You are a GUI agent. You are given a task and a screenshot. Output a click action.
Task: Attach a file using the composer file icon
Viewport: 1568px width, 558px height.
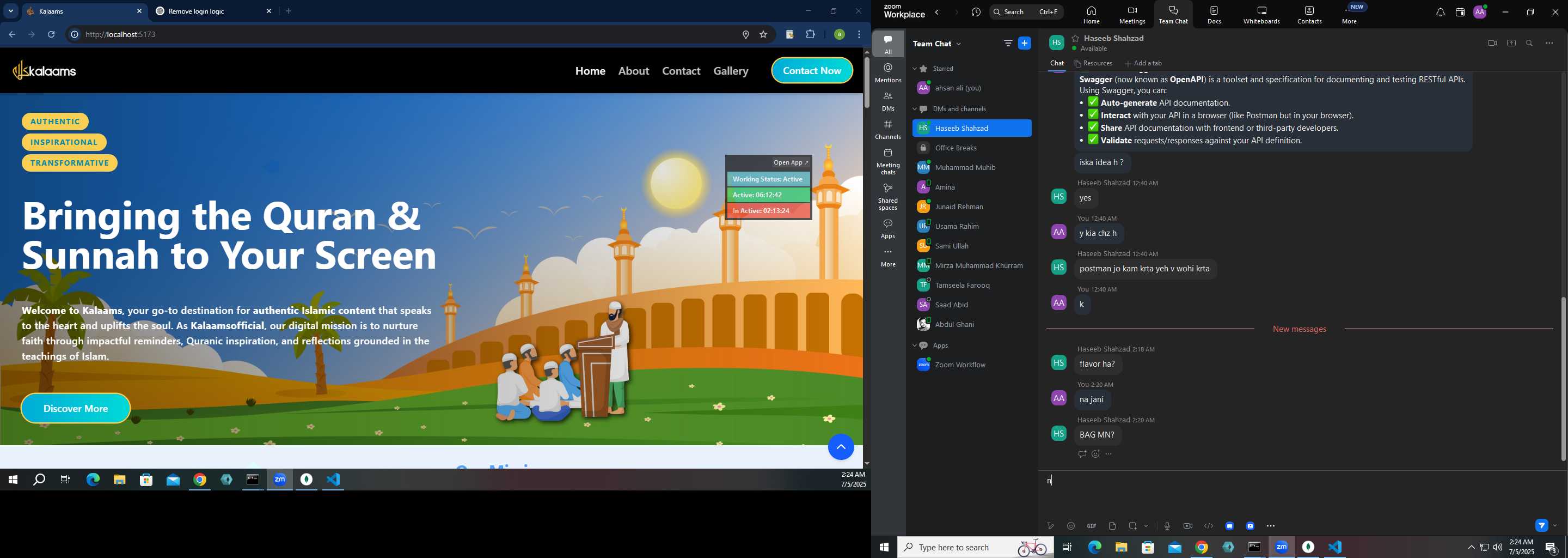click(x=1112, y=526)
